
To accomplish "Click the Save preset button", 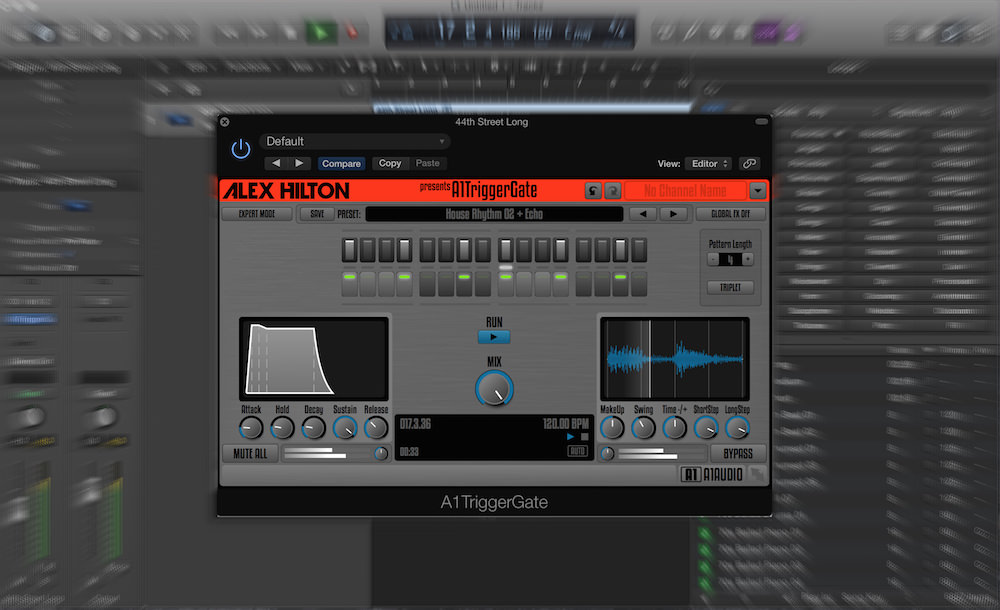I will [x=317, y=214].
